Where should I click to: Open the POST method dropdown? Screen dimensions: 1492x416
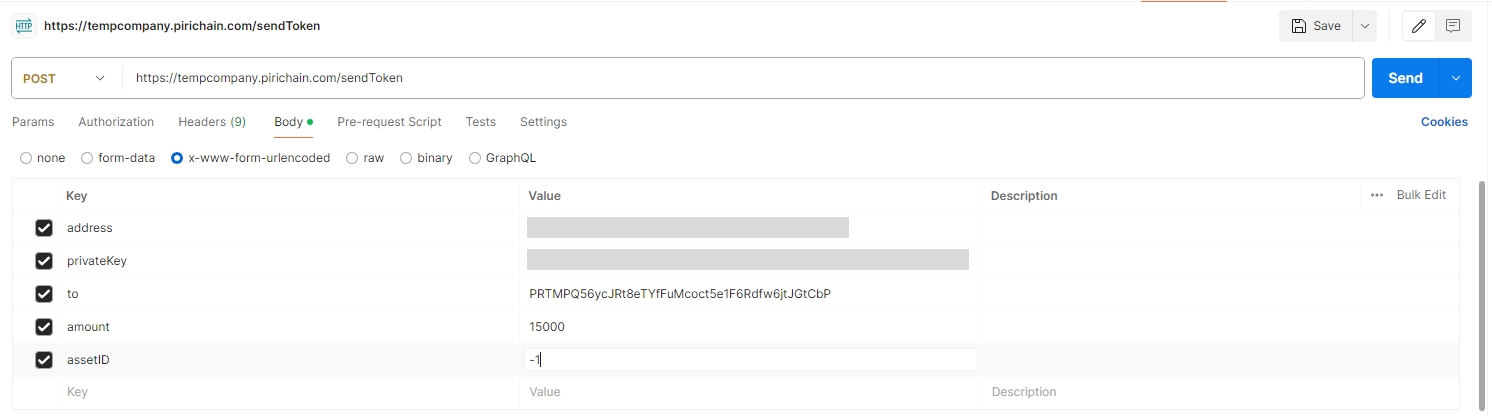64,78
